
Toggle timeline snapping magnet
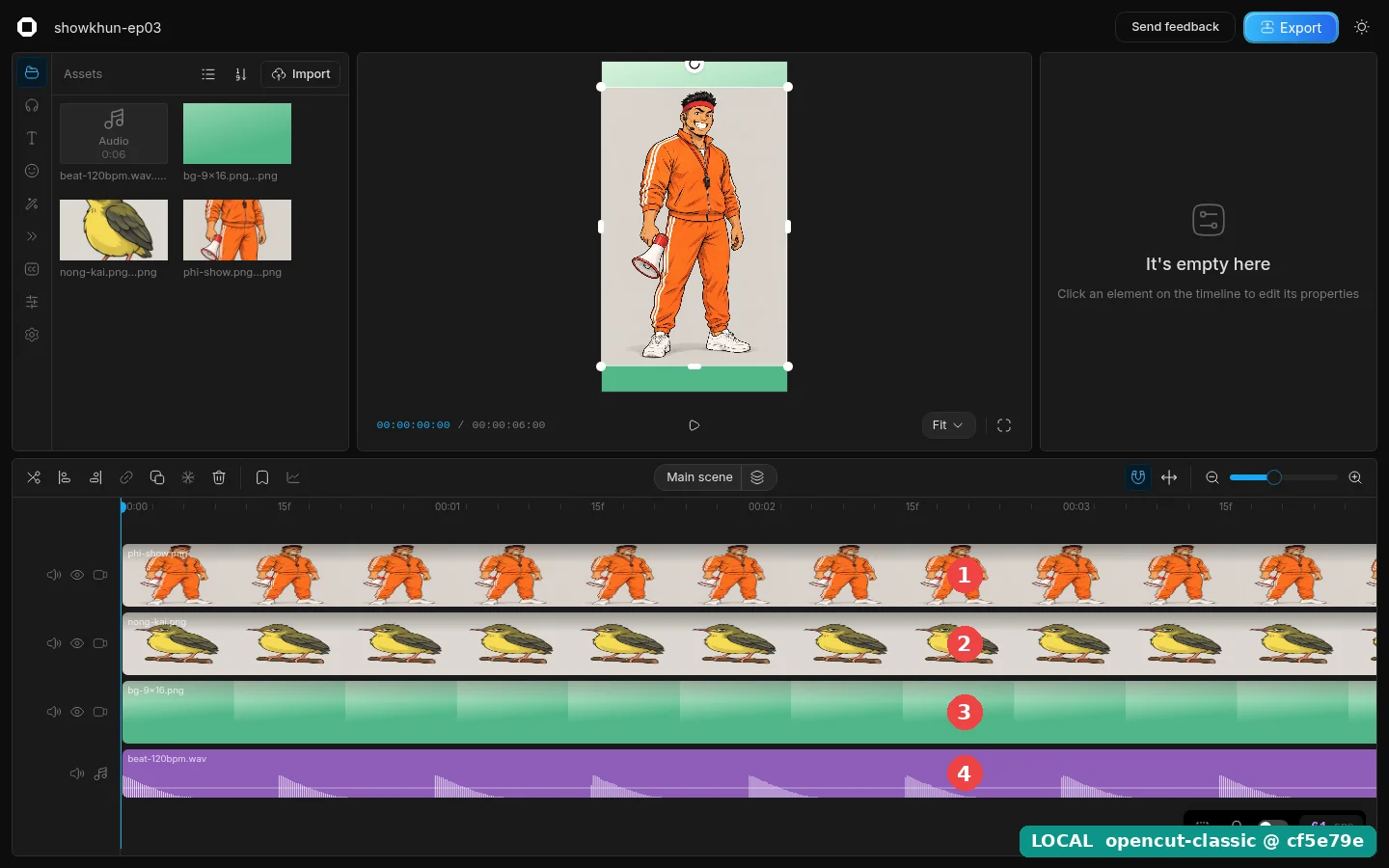pos(1138,477)
